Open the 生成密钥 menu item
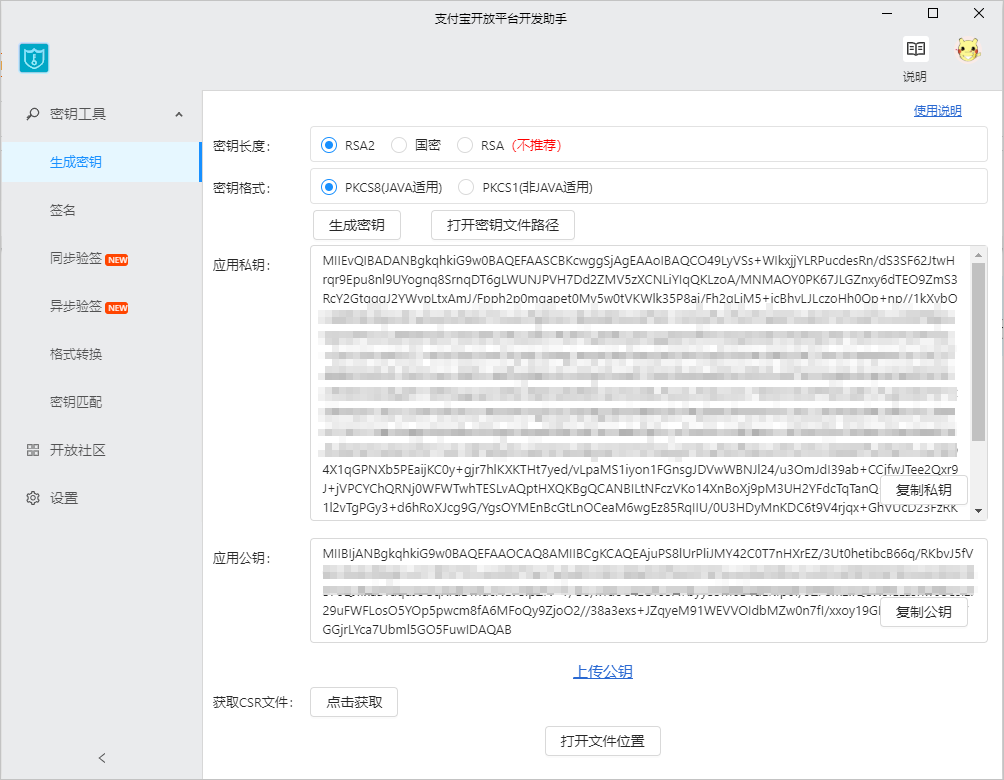Screen dimensions: 1004x780 point(101,162)
